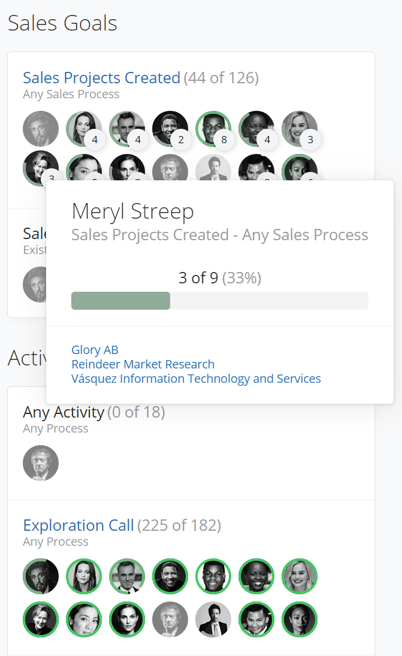Choose grayed elderly man avatar in Exploration Call

(x=170, y=619)
